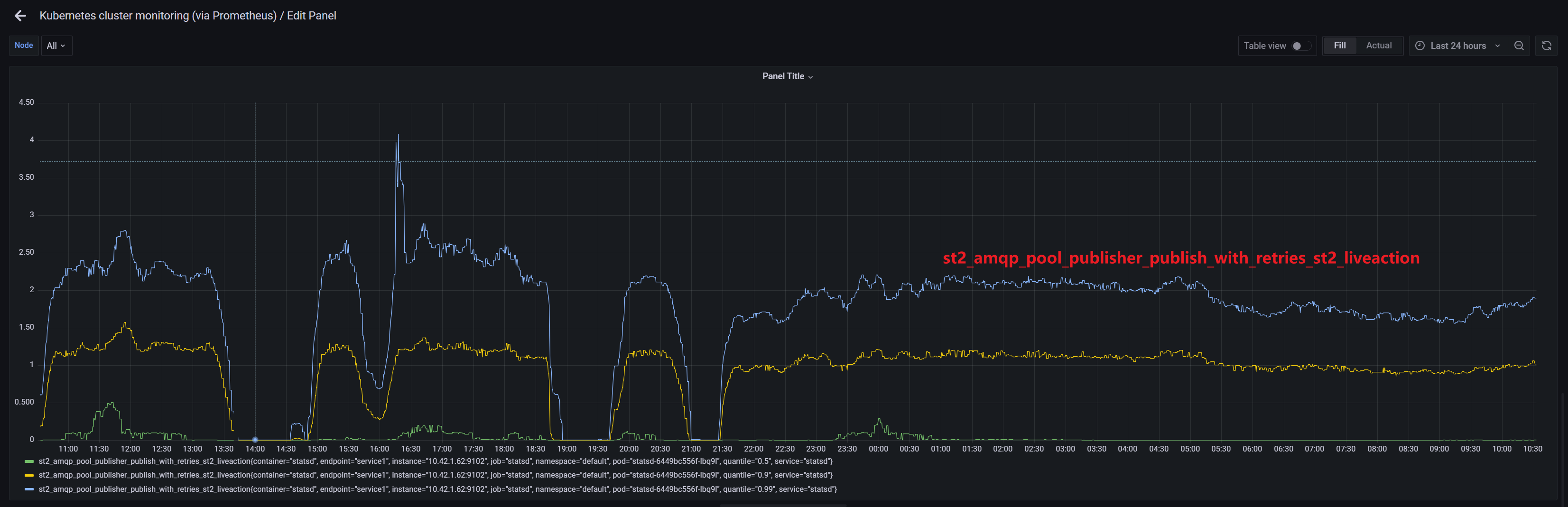1568x507 pixels.
Task: Switch to the Actual display mode
Action: coord(1379,45)
